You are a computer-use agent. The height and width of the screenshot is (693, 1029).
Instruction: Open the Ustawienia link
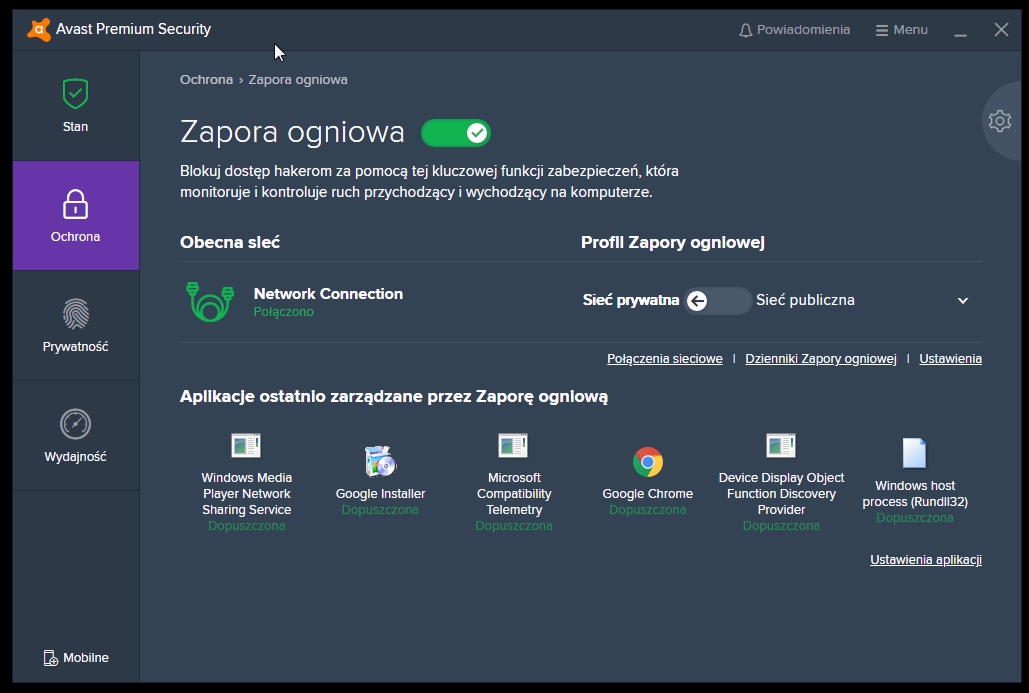click(950, 358)
